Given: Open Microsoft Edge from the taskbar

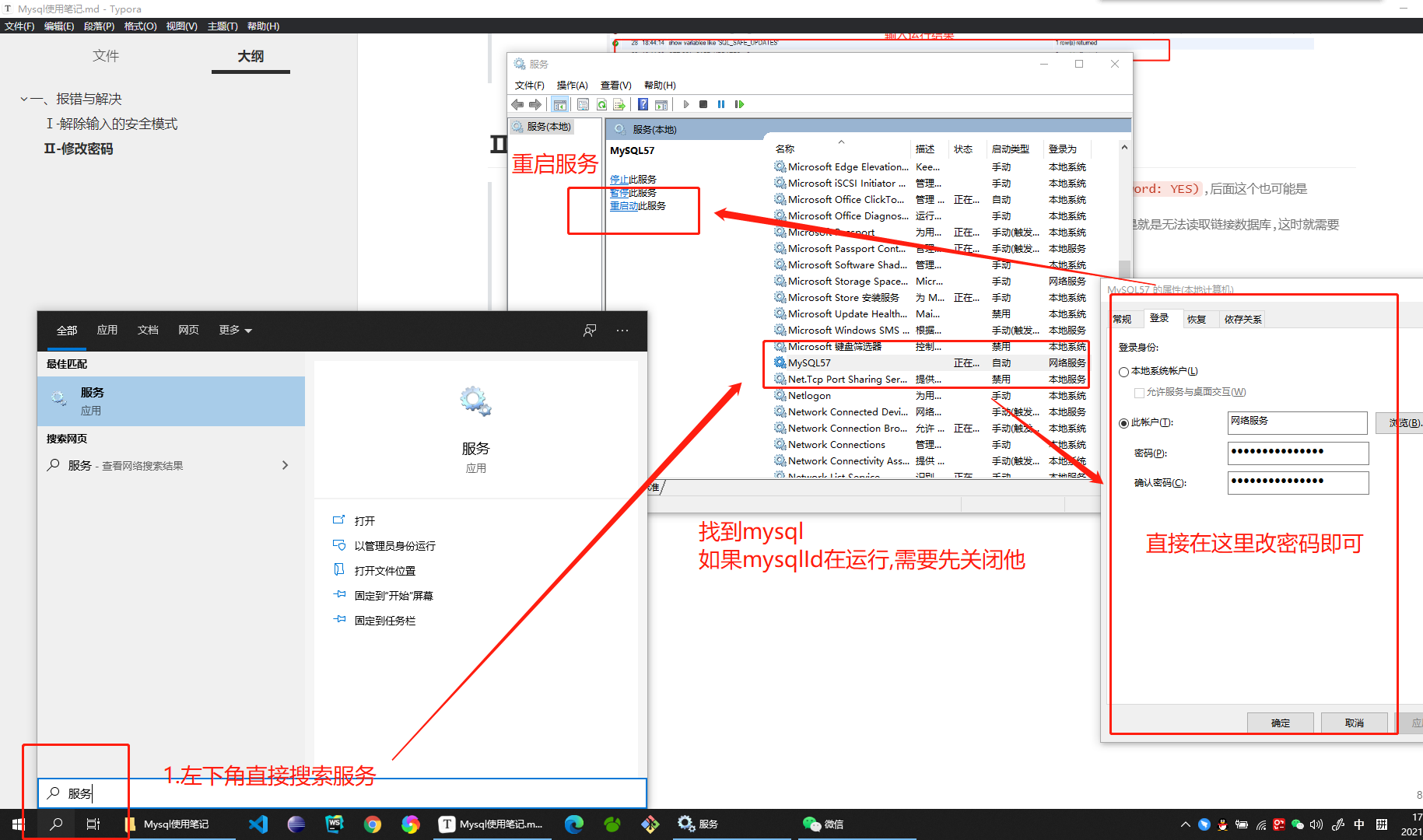Looking at the screenshot, I should click(574, 824).
